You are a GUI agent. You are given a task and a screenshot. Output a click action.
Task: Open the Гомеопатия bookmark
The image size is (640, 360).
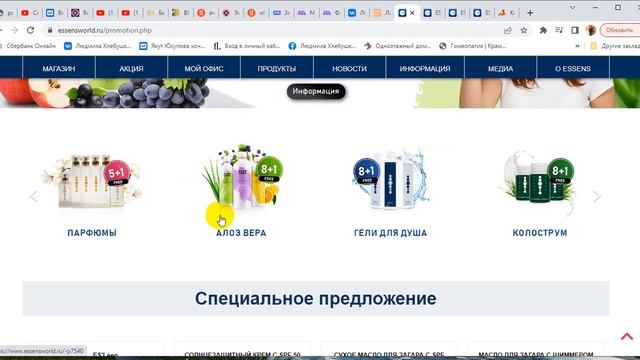tap(472, 46)
